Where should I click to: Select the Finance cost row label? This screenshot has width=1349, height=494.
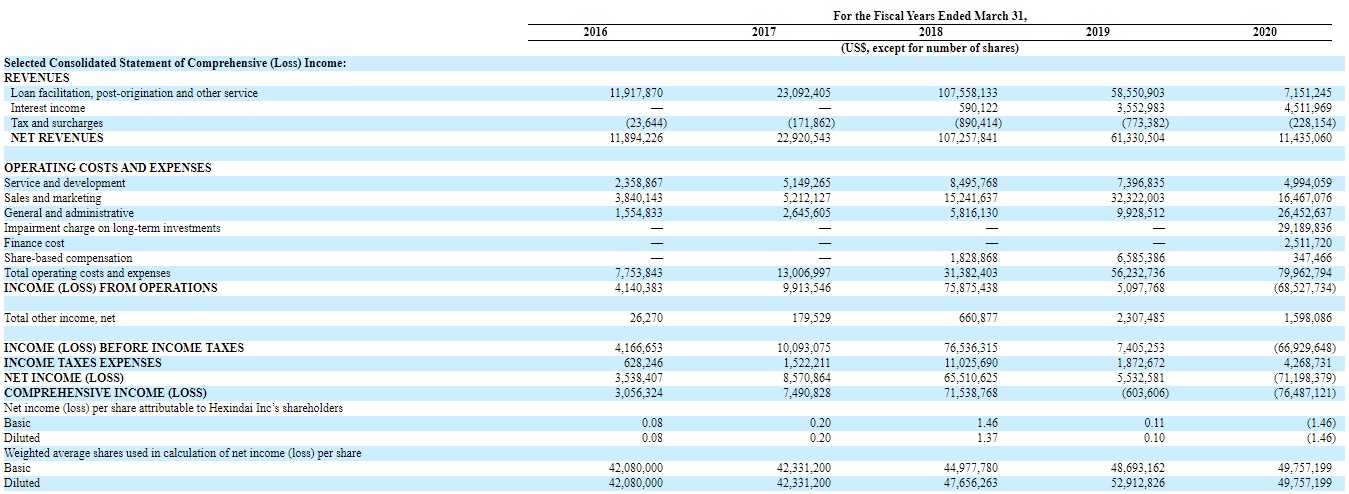tap(34, 243)
